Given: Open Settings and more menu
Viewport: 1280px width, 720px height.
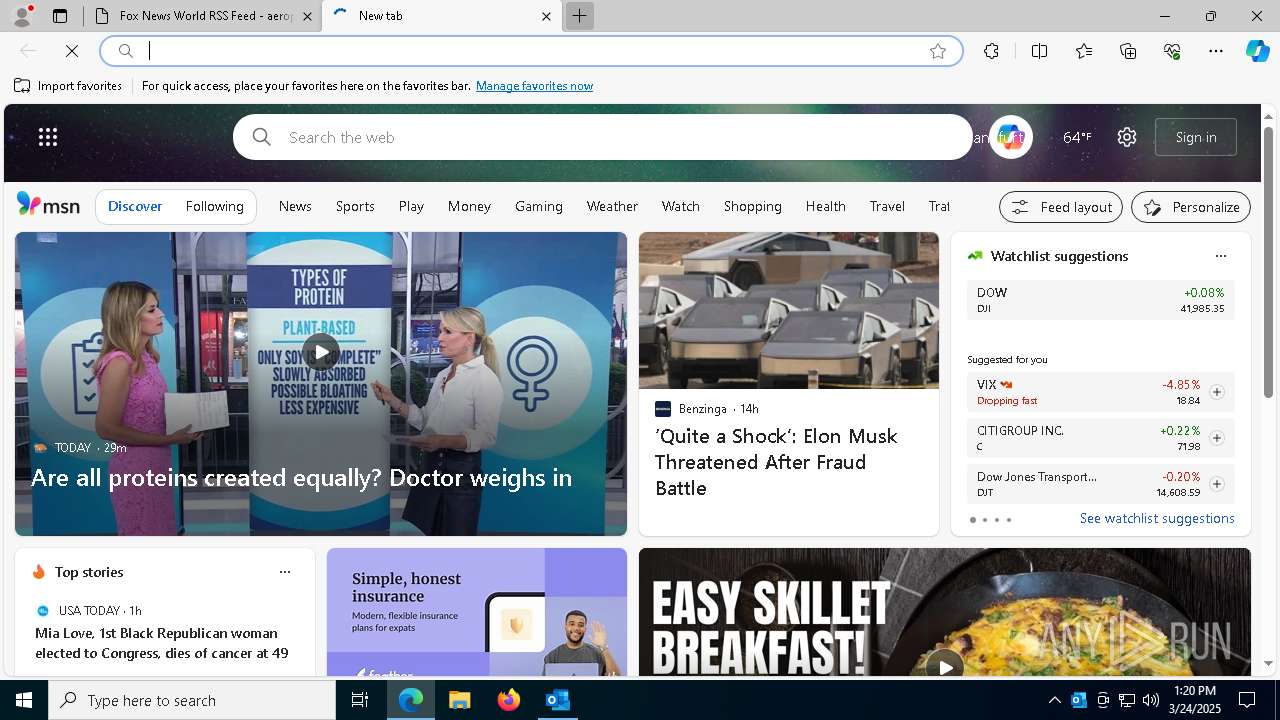Looking at the screenshot, I should click(1216, 51).
